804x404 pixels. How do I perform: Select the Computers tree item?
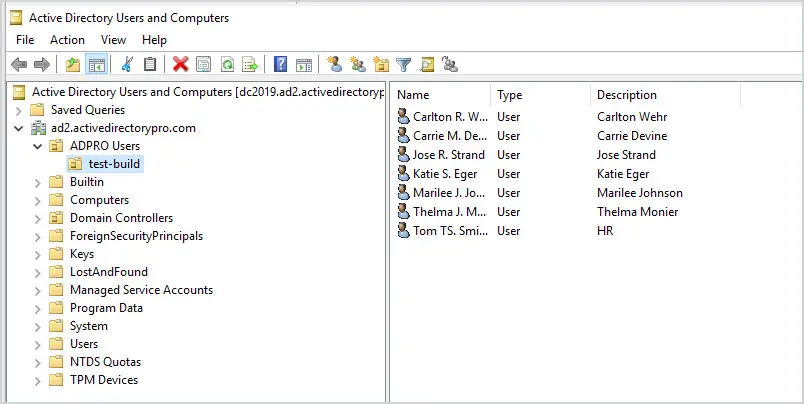pyautogui.click(x=99, y=200)
